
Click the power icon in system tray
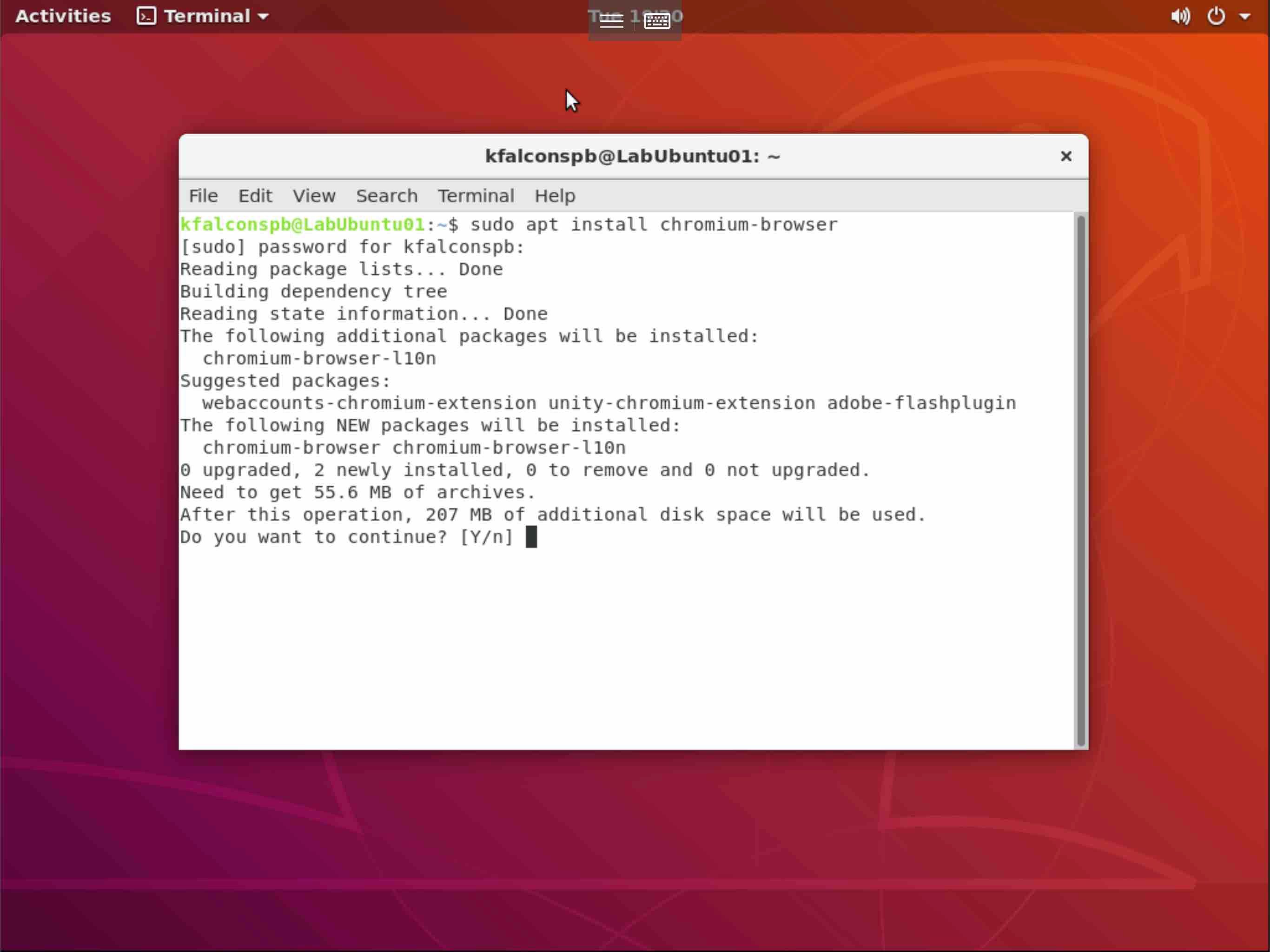[x=1216, y=16]
